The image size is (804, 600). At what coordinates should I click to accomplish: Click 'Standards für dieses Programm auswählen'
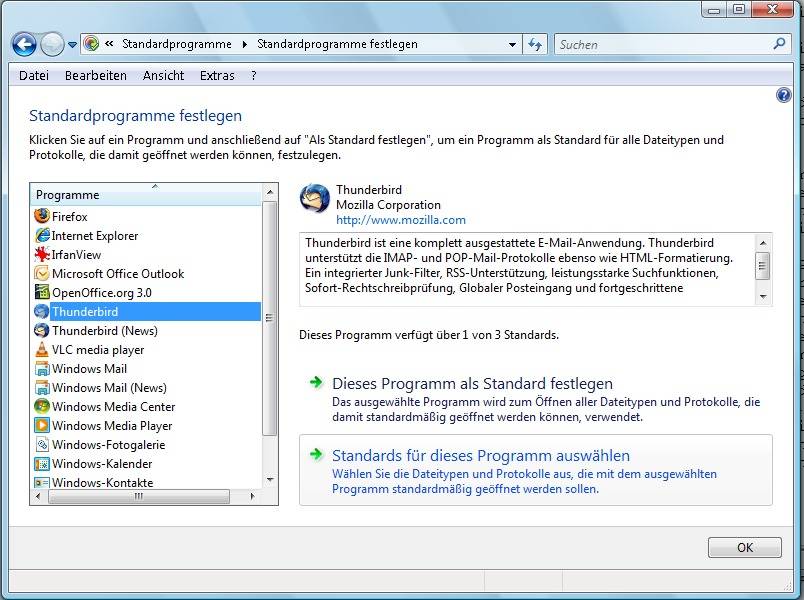click(481, 455)
